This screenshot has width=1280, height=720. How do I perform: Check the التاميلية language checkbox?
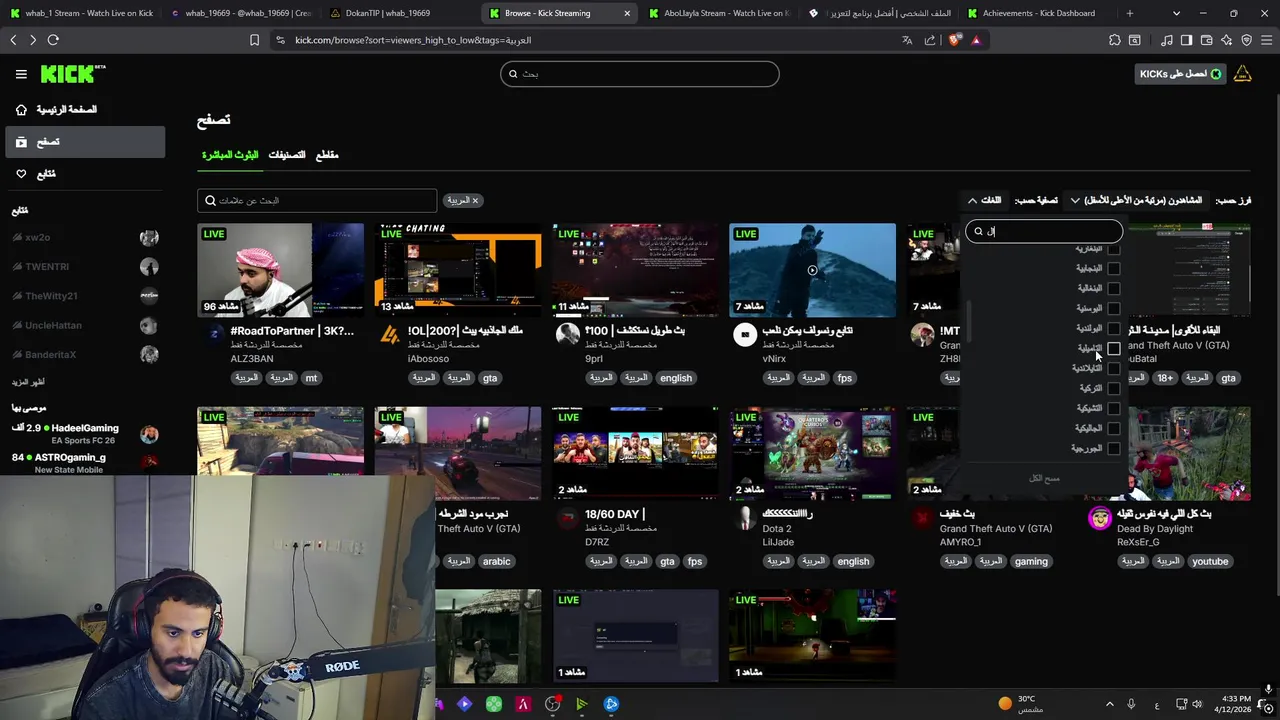click(1114, 349)
